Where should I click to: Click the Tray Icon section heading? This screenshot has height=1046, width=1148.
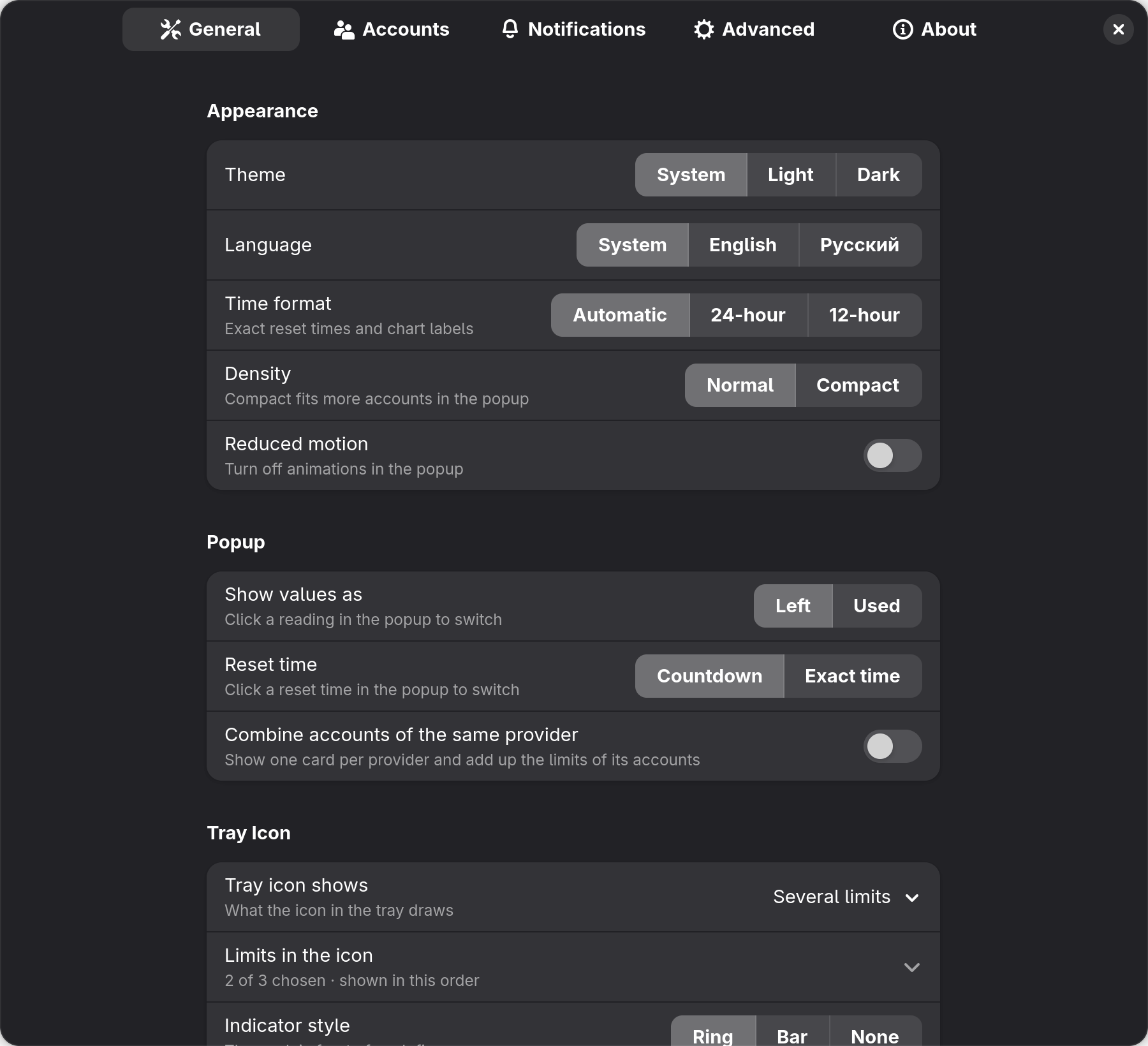tap(249, 833)
